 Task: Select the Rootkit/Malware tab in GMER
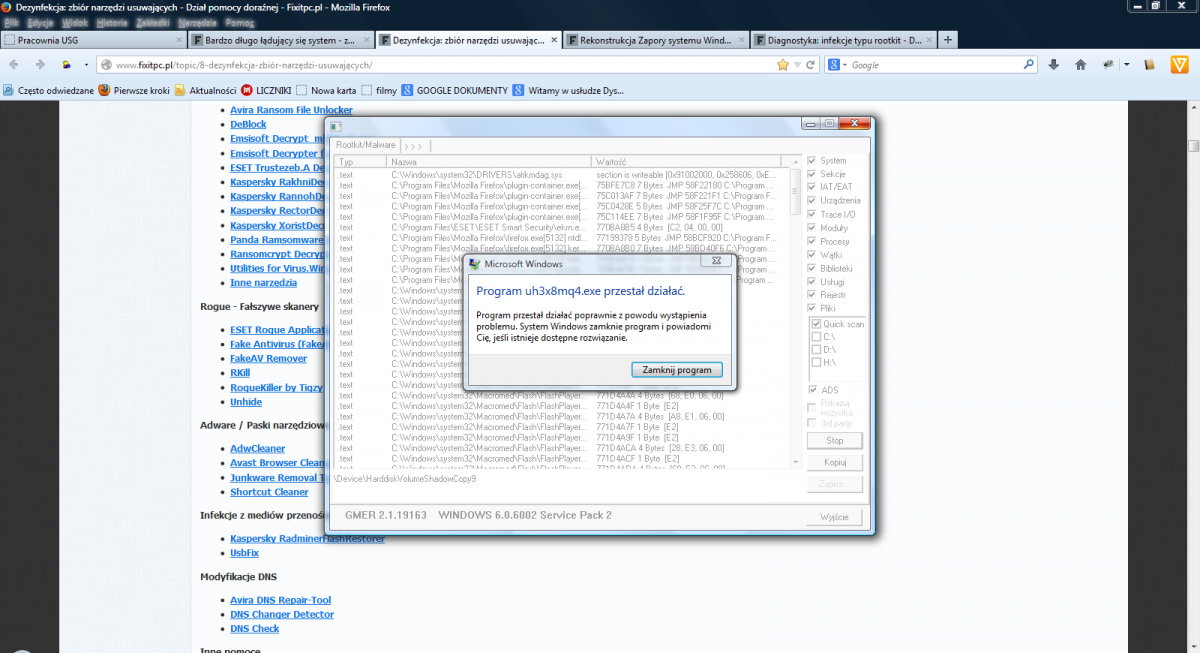[365, 145]
